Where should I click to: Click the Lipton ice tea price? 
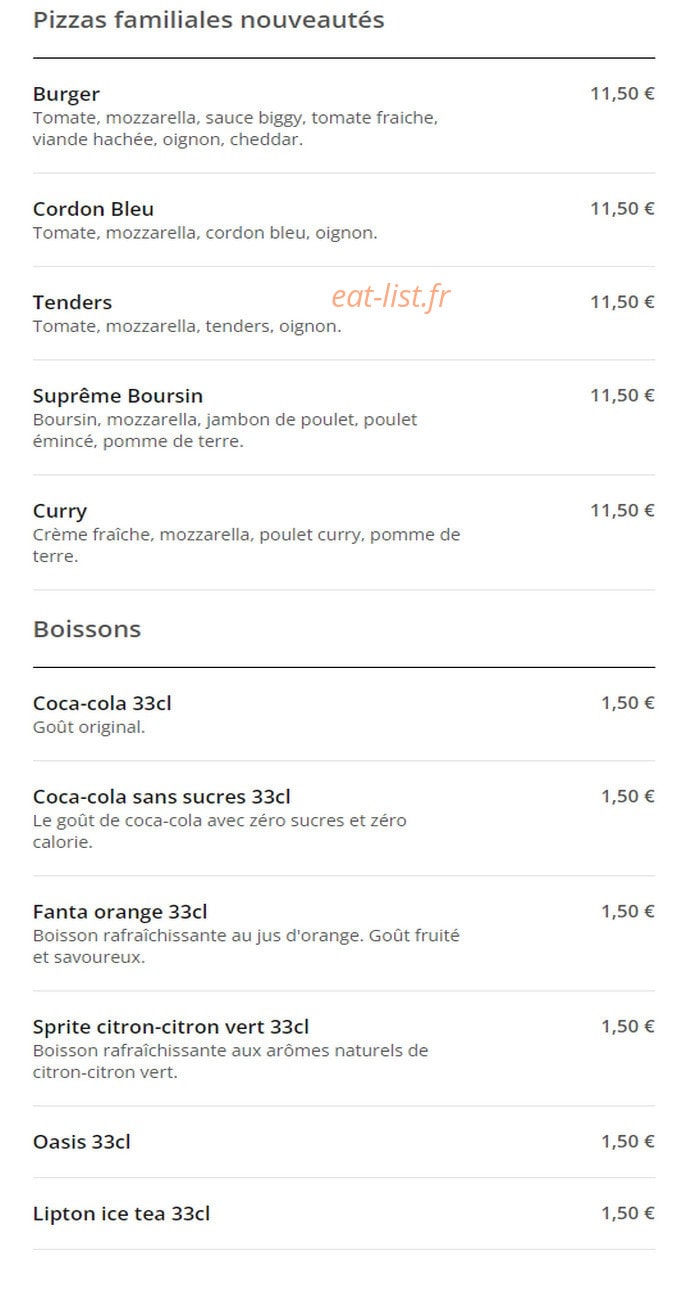point(628,1213)
